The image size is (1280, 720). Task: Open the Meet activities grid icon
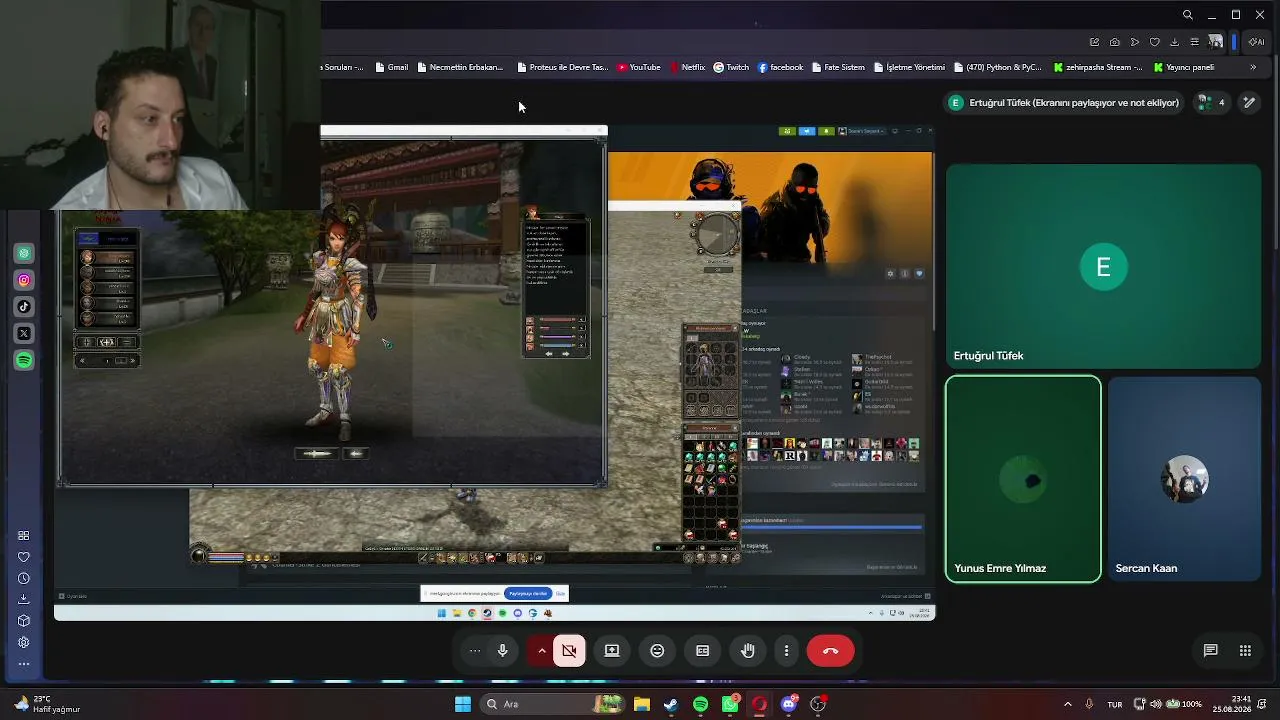click(1245, 651)
